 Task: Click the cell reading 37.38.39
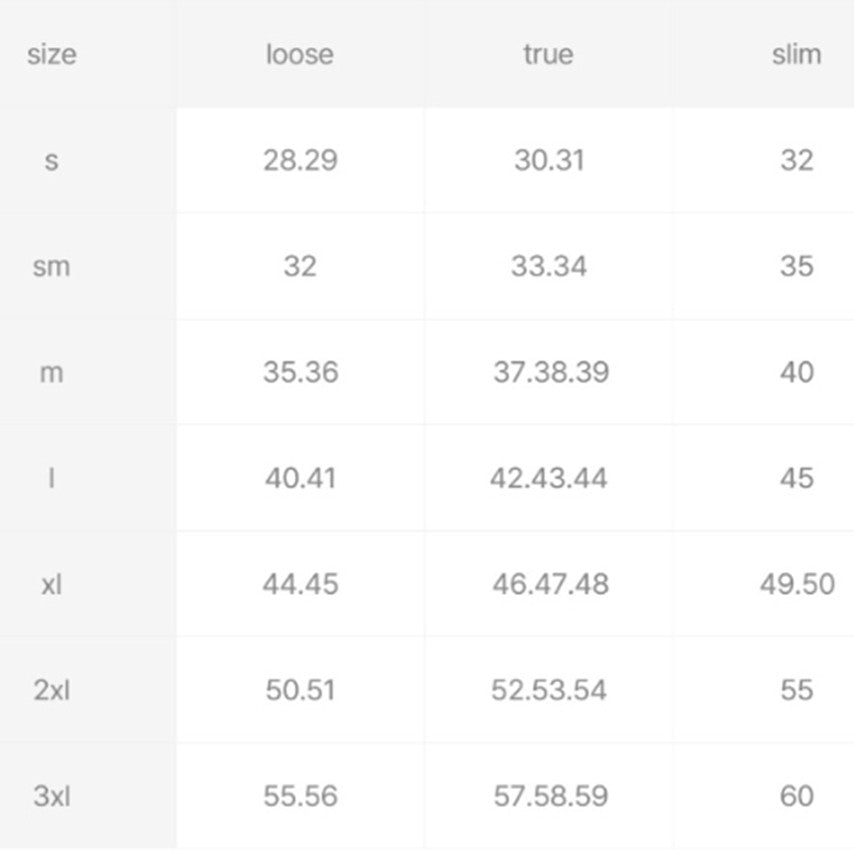click(x=551, y=373)
